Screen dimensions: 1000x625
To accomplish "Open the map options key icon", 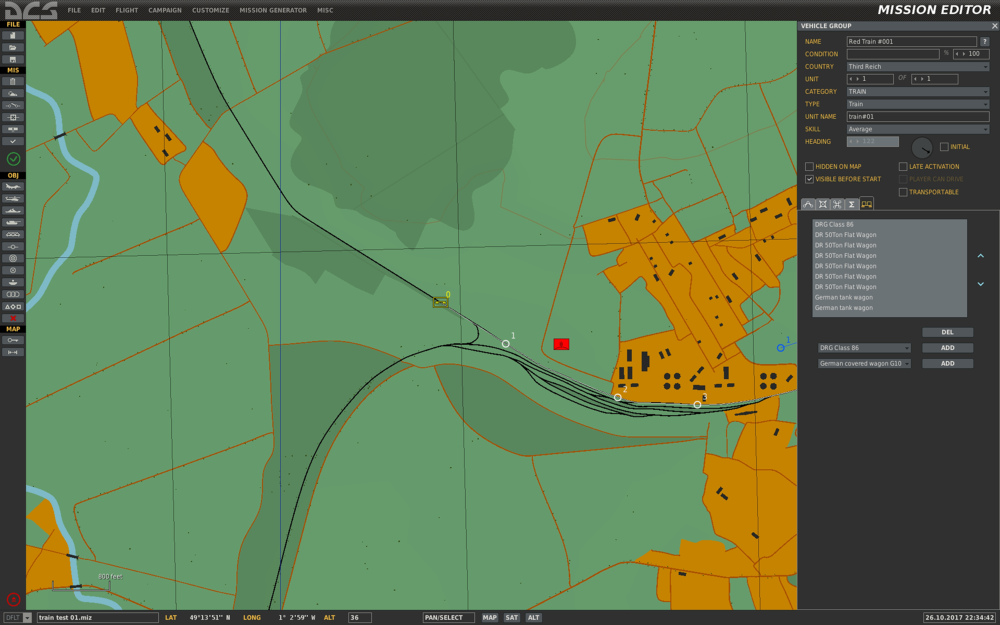I will click(13, 341).
